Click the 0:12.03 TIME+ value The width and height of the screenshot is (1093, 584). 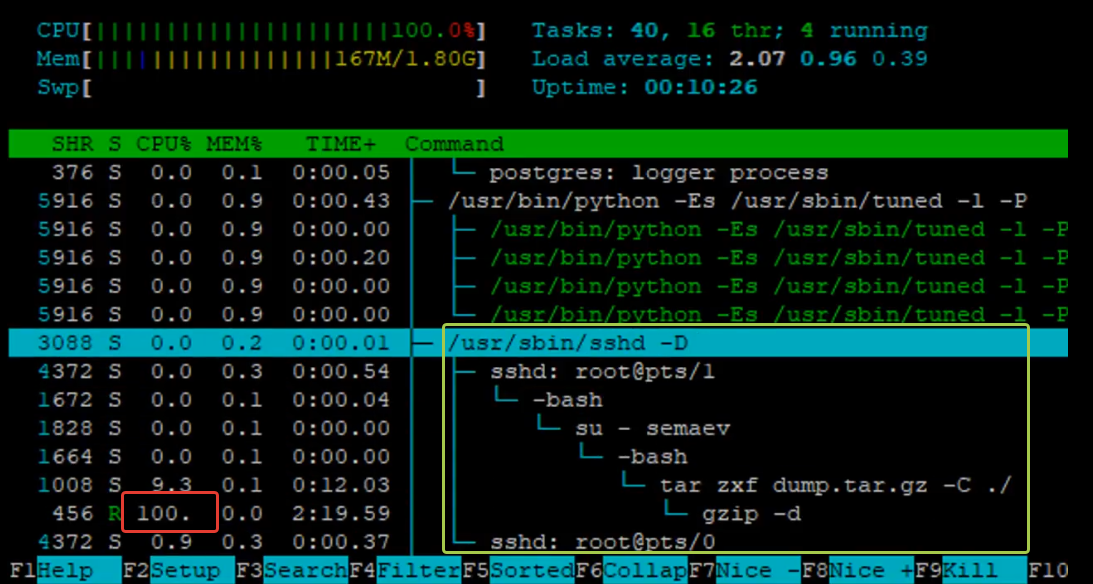[341, 485]
